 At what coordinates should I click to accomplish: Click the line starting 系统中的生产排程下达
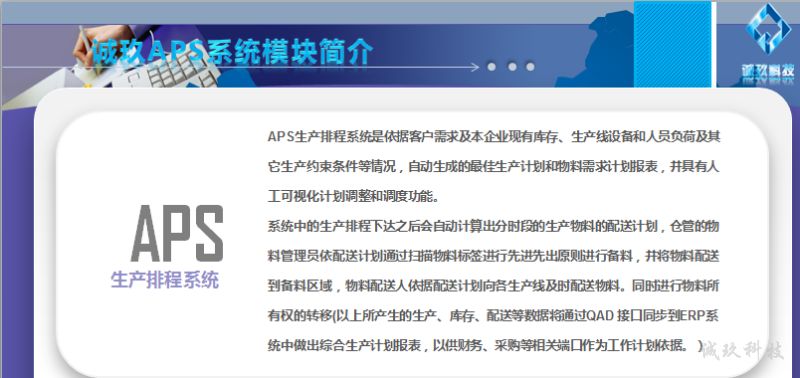[493, 226]
